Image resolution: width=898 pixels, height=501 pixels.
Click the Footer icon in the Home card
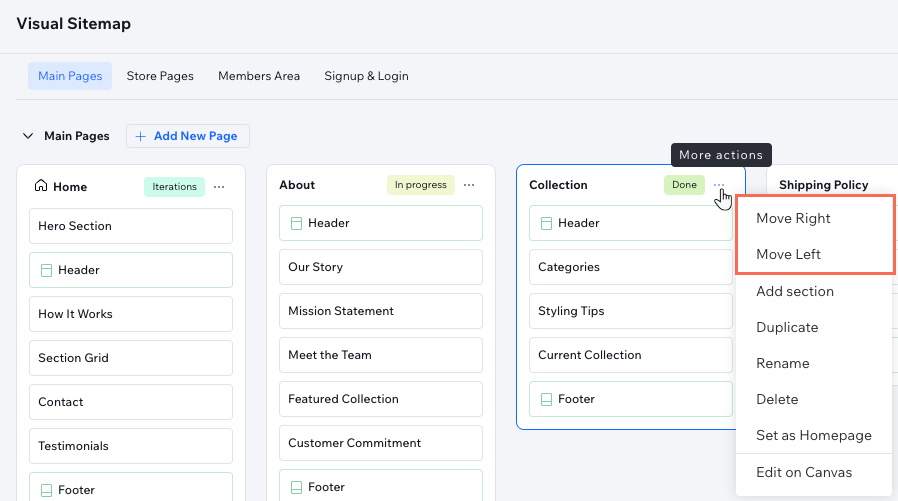(46, 490)
